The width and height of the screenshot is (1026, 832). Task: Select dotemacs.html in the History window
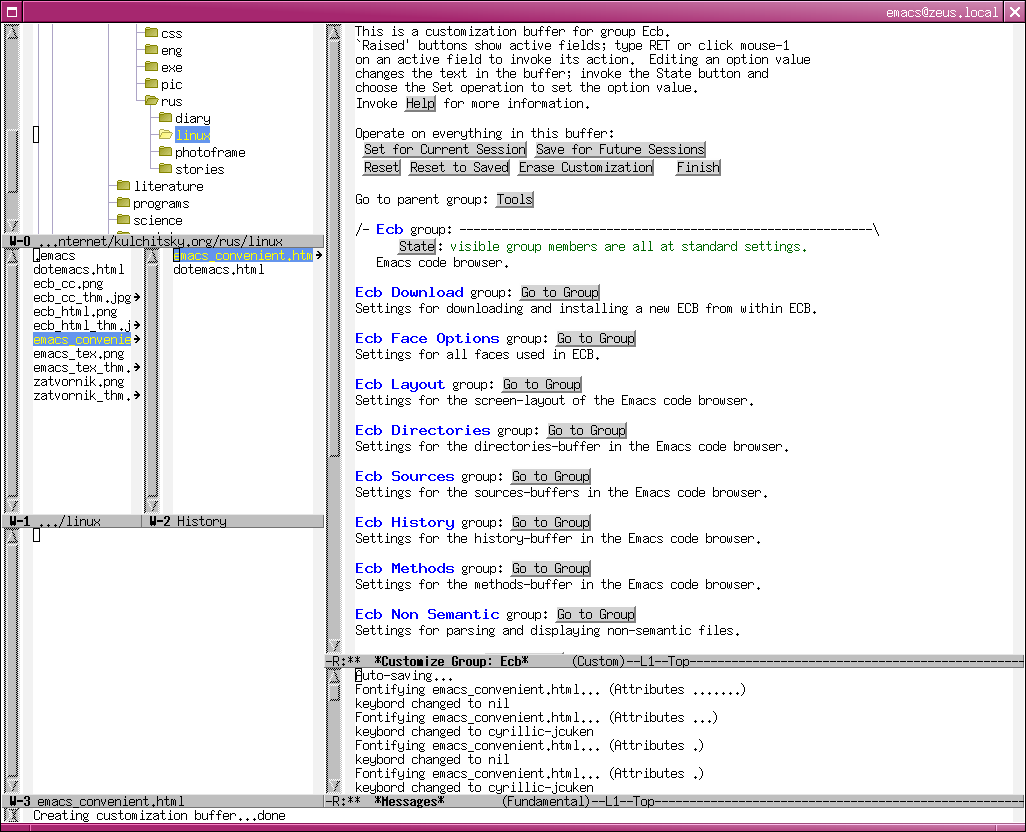coord(218,270)
